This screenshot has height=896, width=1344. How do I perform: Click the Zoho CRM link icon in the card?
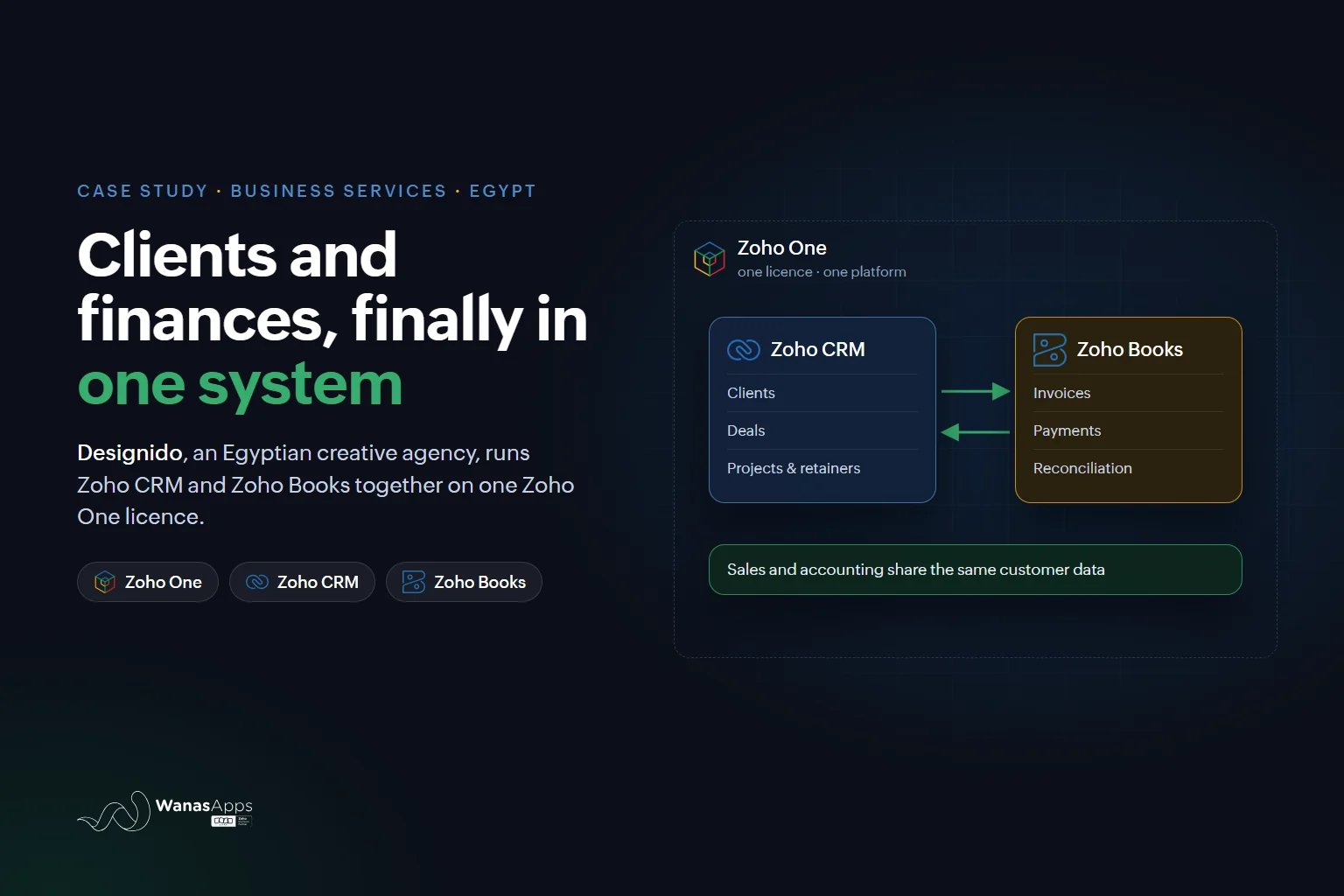(x=744, y=350)
